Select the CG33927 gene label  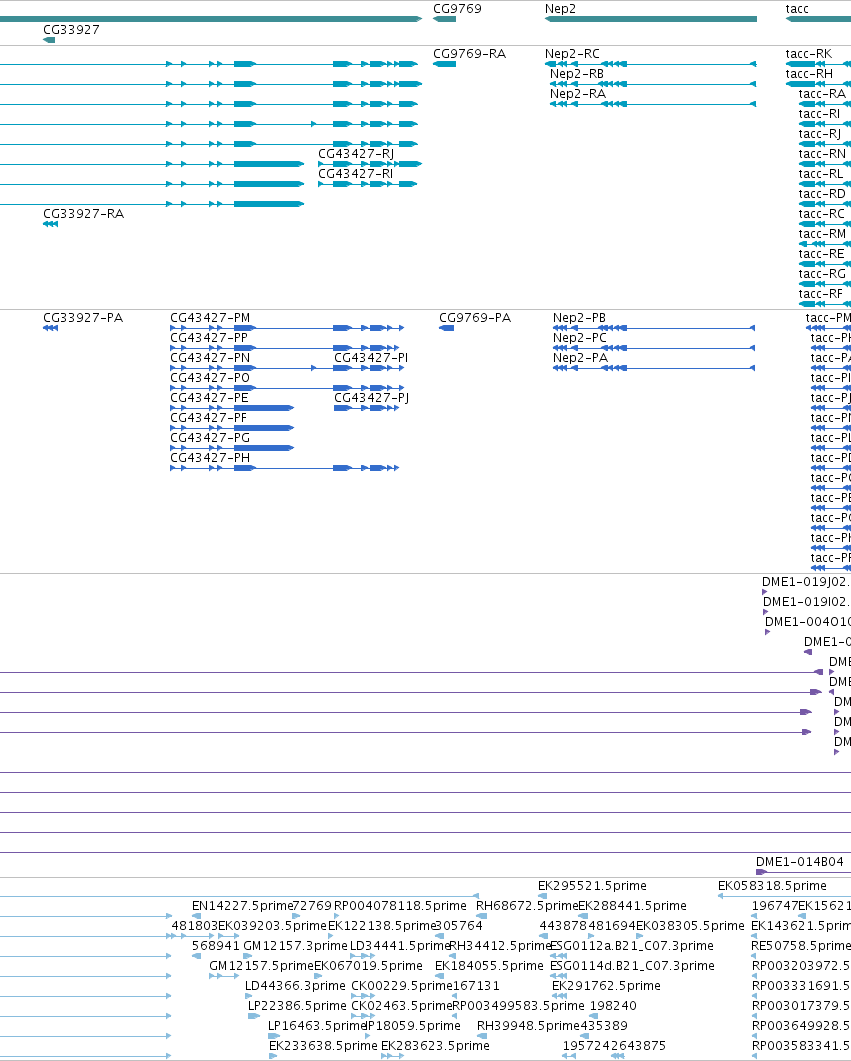tap(71, 30)
